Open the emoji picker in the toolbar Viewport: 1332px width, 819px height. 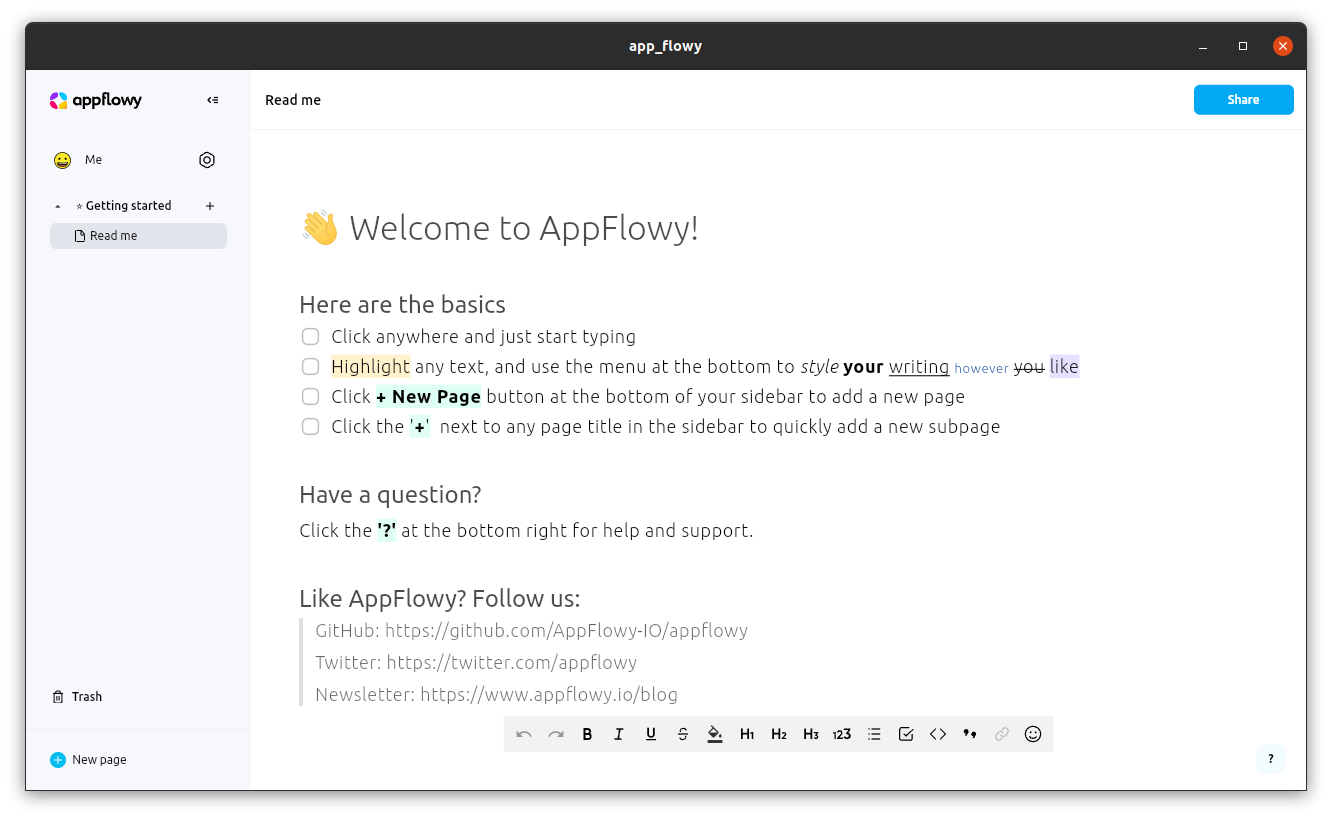[x=1033, y=733]
